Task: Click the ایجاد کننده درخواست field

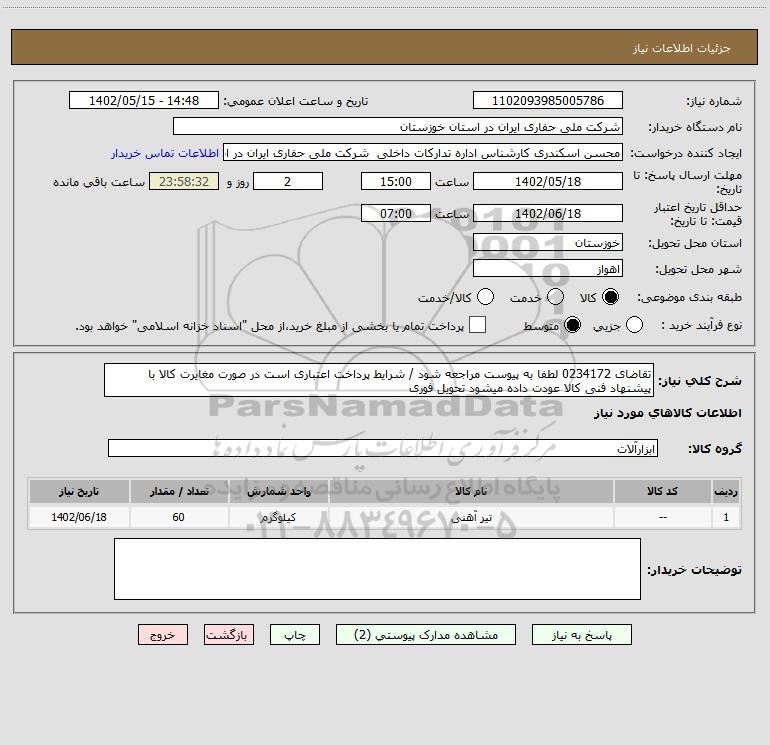Action: (423, 152)
